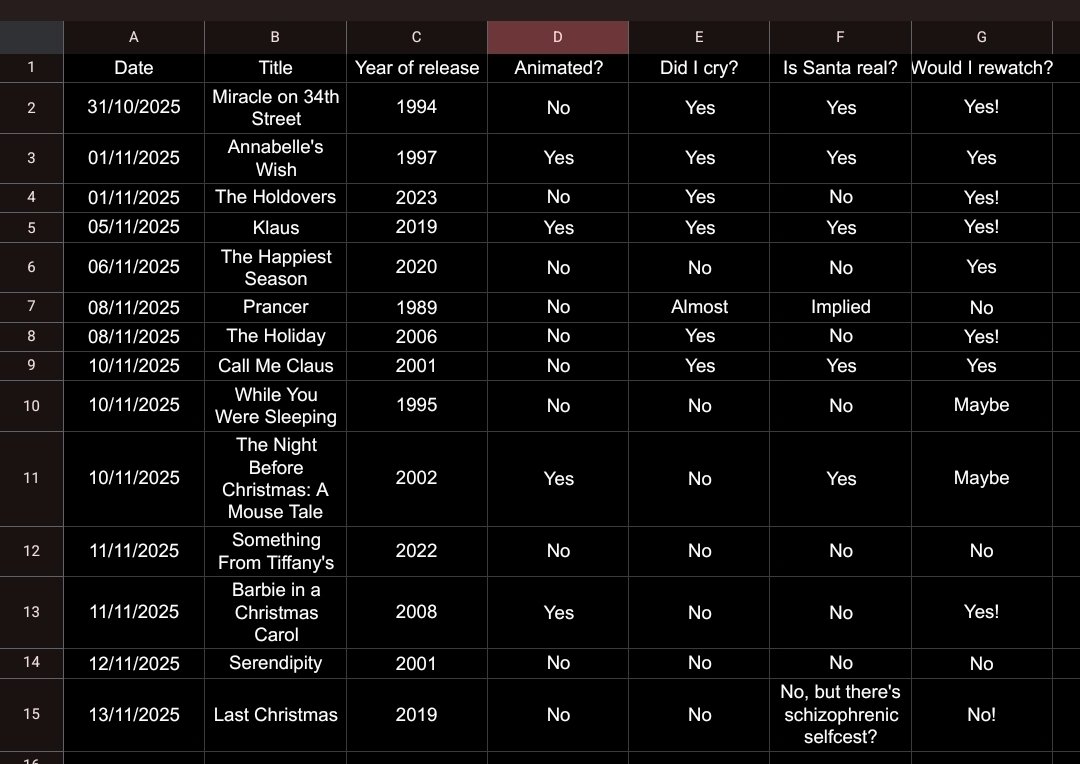
Task: Click the 'schizophrenic selfcest?' cell
Action: pyautogui.click(x=840, y=714)
